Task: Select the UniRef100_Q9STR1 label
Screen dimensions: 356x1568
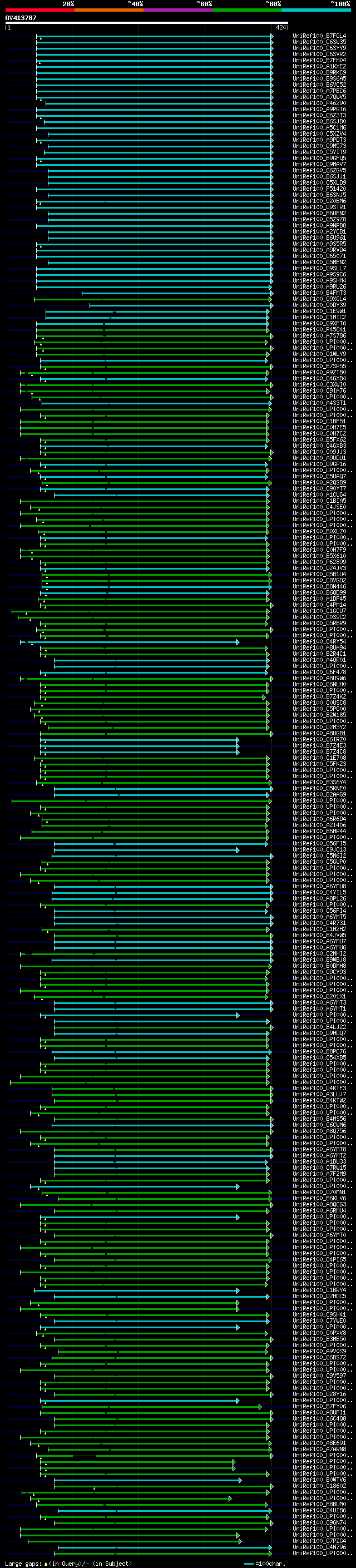Action: point(319,207)
